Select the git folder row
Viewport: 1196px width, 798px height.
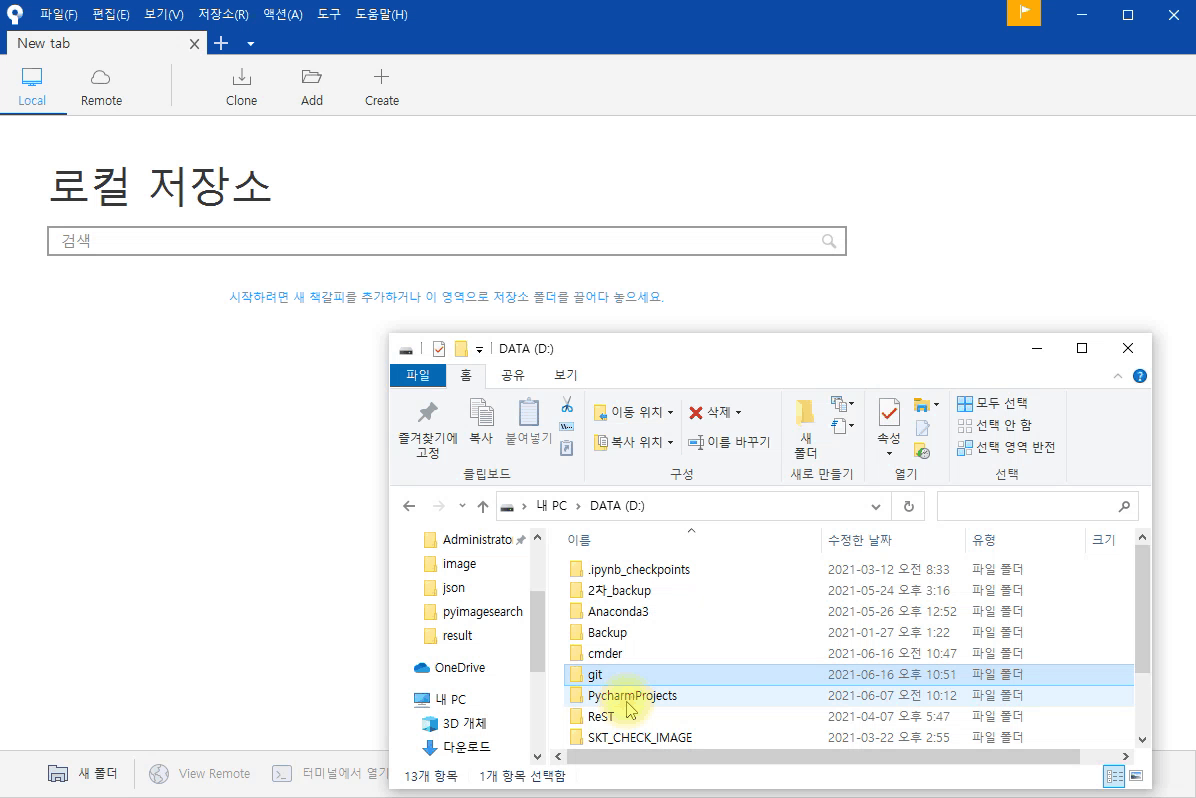849,674
